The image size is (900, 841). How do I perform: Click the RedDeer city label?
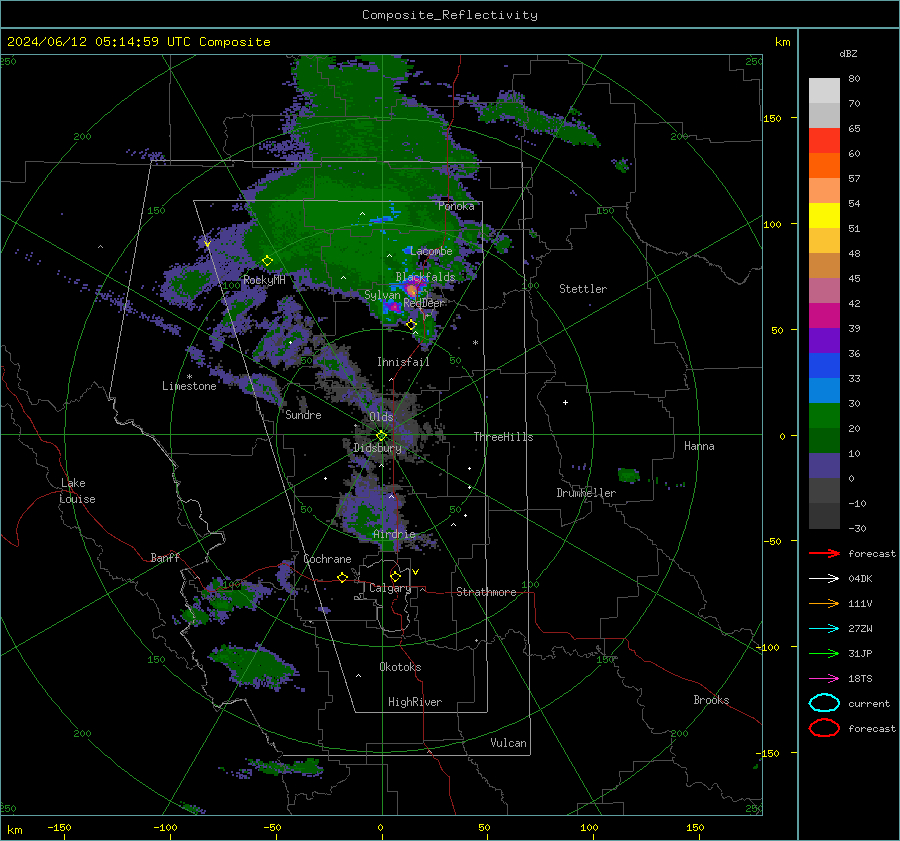[x=424, y=303]
